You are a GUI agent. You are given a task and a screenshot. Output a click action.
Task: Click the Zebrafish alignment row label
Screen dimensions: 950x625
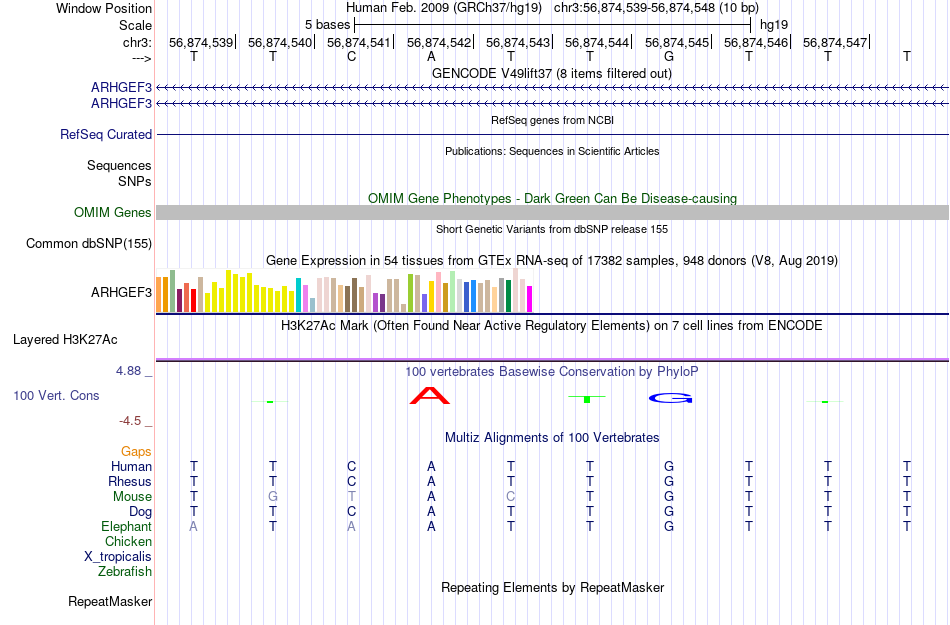(x=125, y=571)
